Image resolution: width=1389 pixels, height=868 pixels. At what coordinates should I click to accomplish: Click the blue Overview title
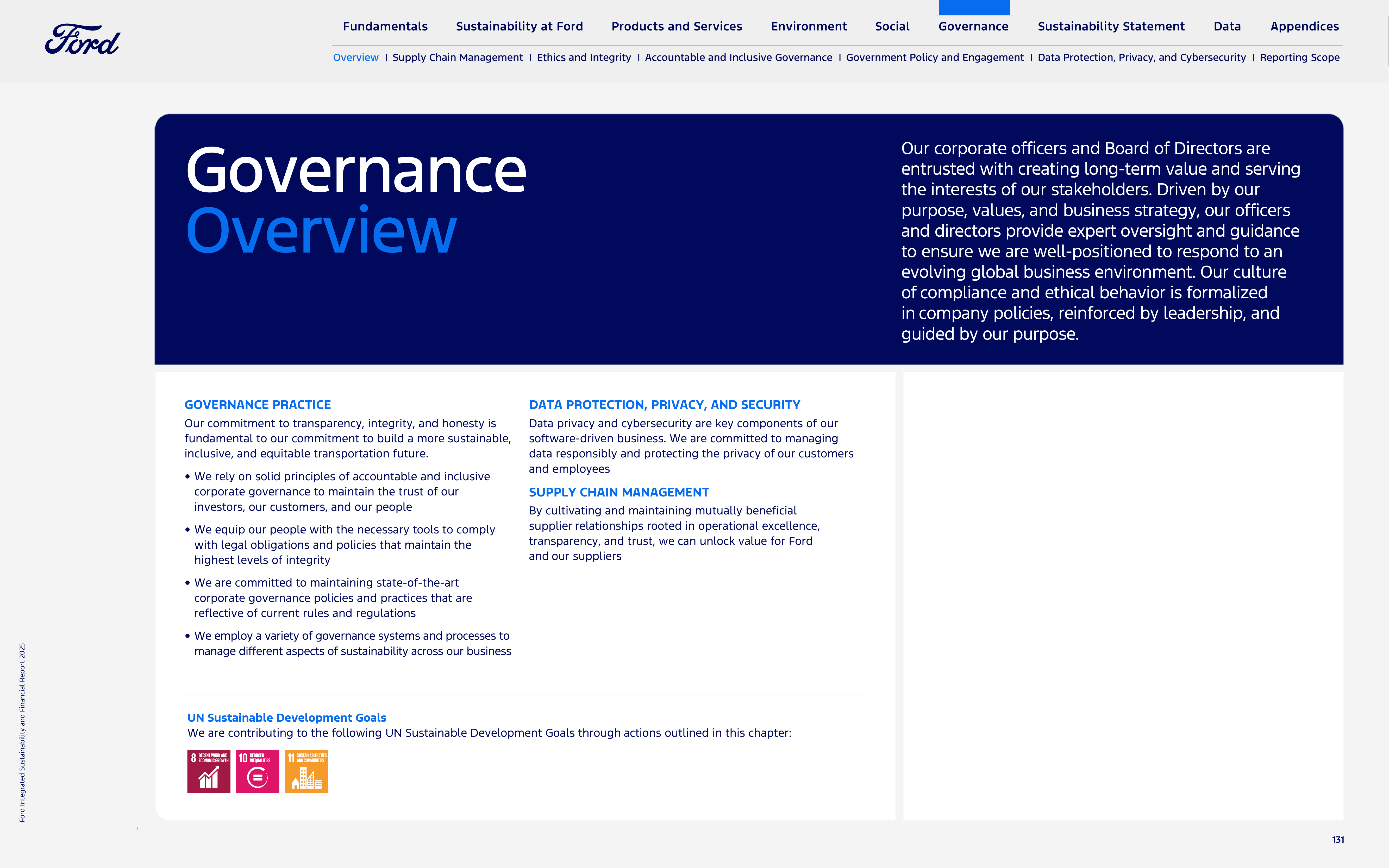pyautogui.click(x=321, y=230)
